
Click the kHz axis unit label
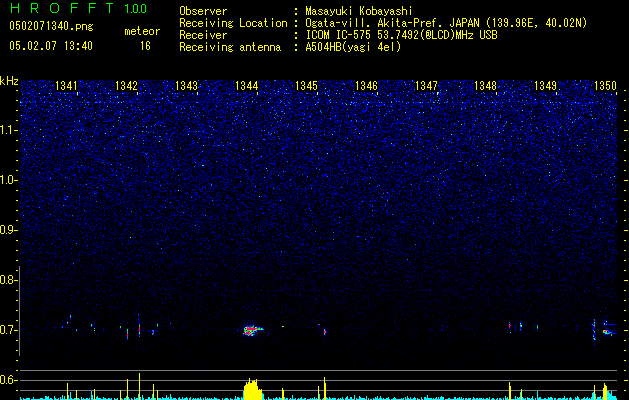[x=9, y=81]
